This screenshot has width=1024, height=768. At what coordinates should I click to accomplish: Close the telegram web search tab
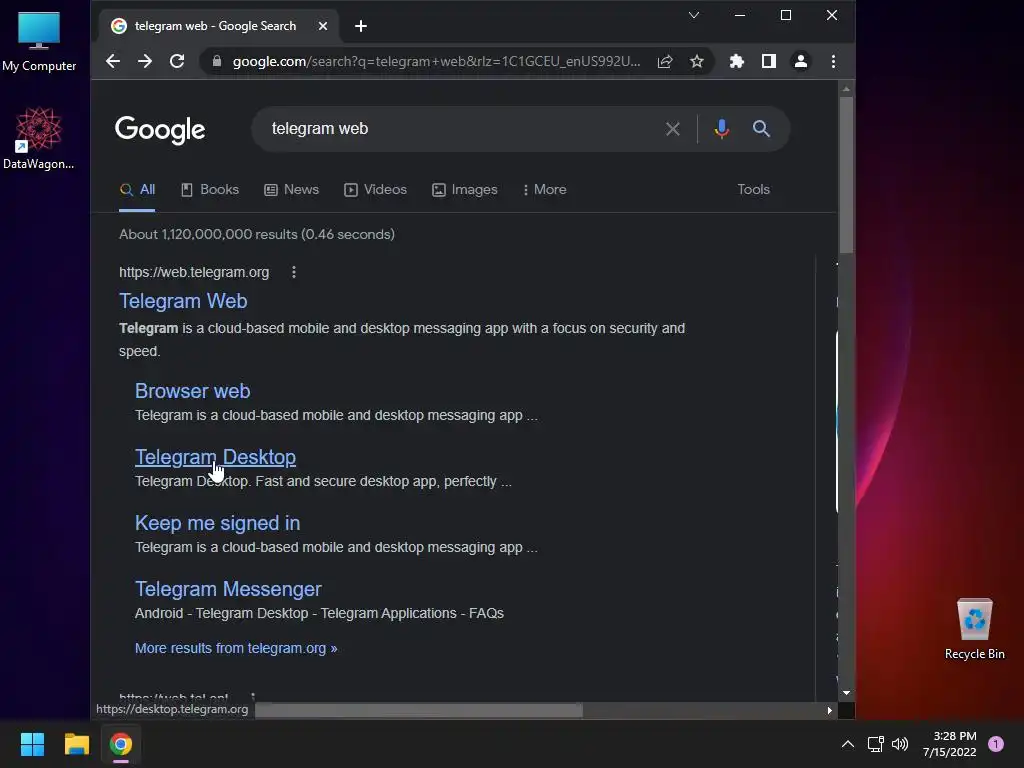click(323, 26)
